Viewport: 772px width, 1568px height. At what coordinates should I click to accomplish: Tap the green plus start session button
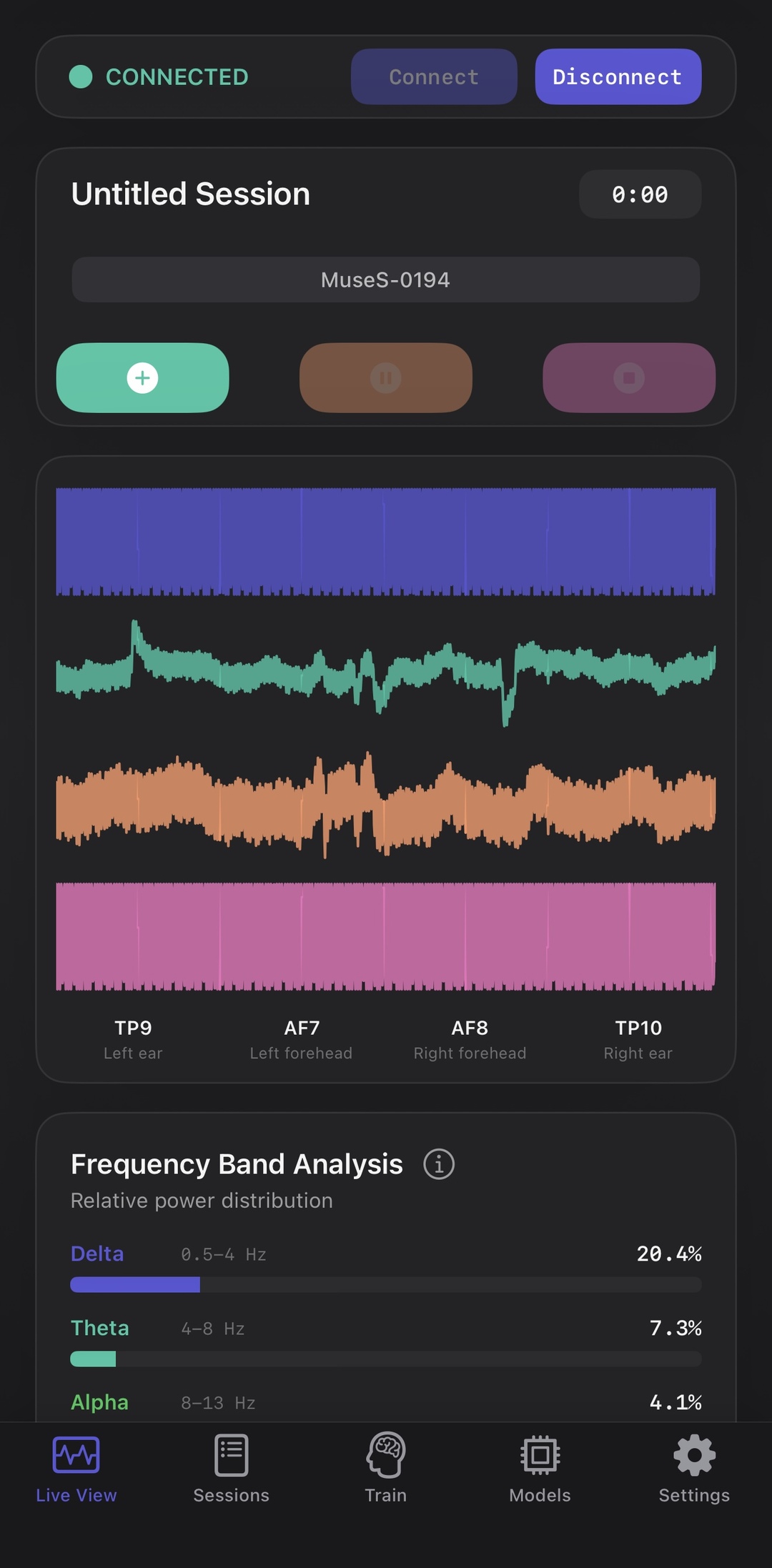pos(142,377)
